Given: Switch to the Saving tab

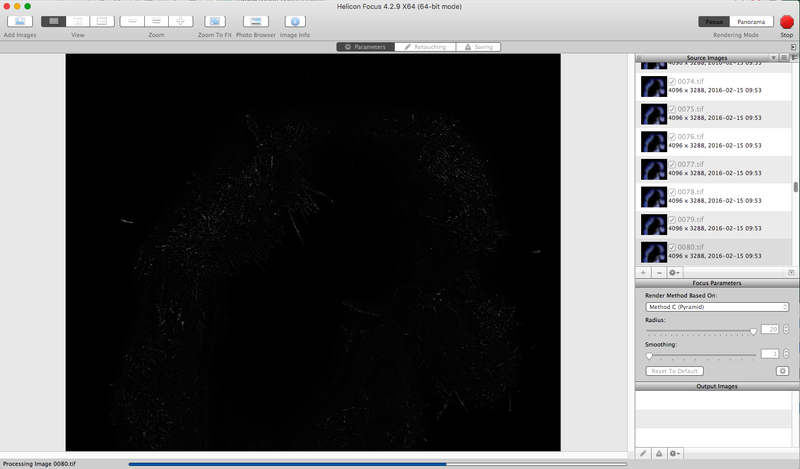Looking at the screenshot, I should click(x=479, y=47).
